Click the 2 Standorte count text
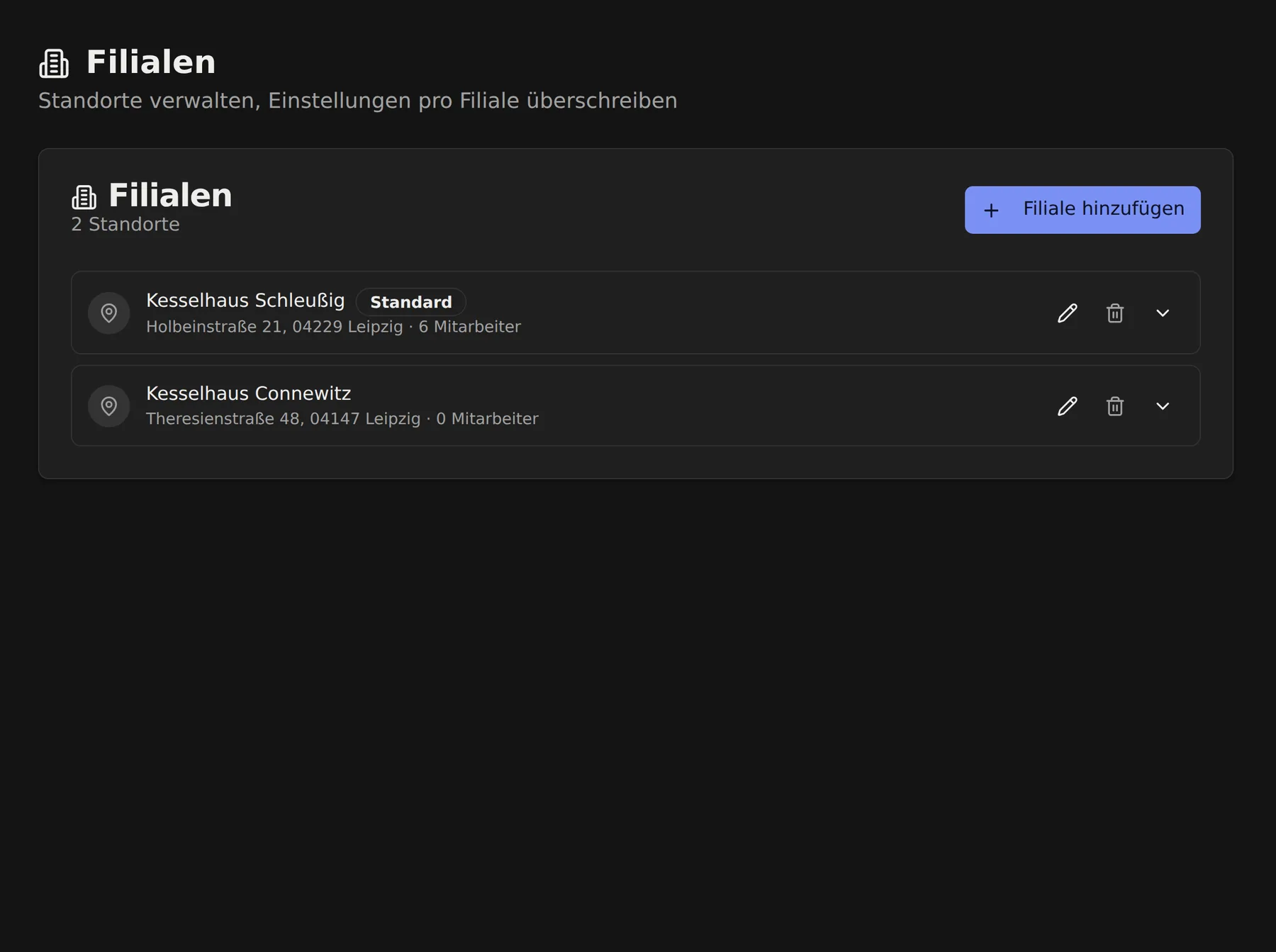Viewport: 1276px width, 952px height. tap(125, 224)
